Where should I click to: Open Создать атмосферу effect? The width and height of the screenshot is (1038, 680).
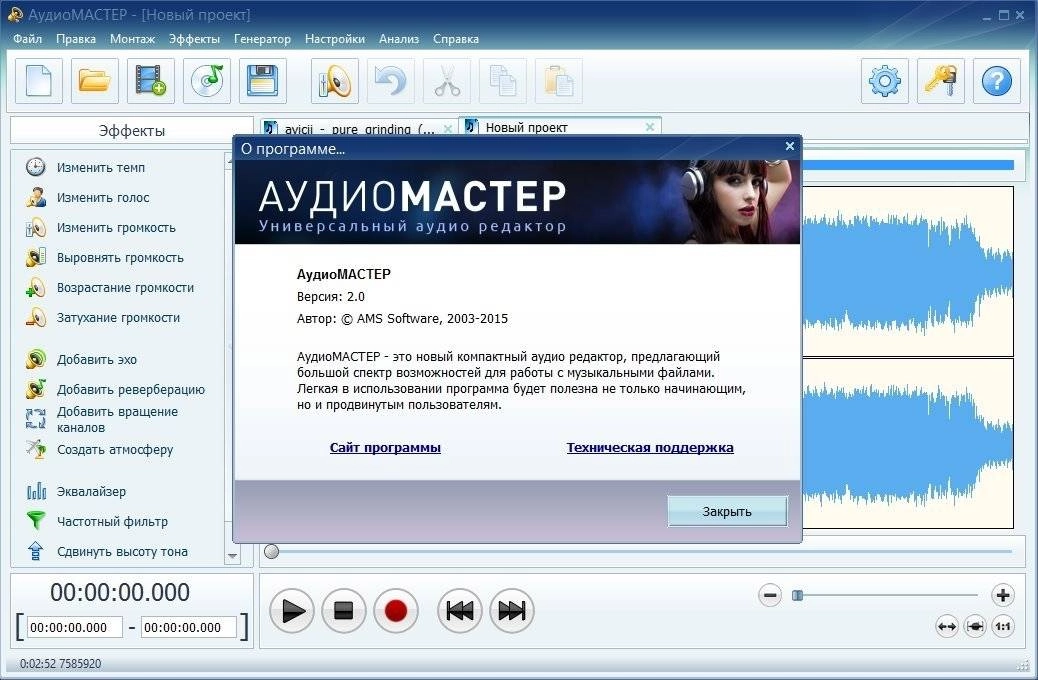tap(99, 450)
